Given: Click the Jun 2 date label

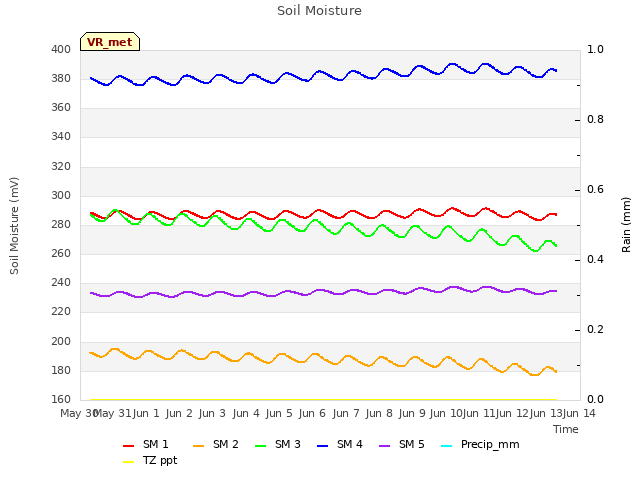Looking at the screenshot, I should coord(179,413).
